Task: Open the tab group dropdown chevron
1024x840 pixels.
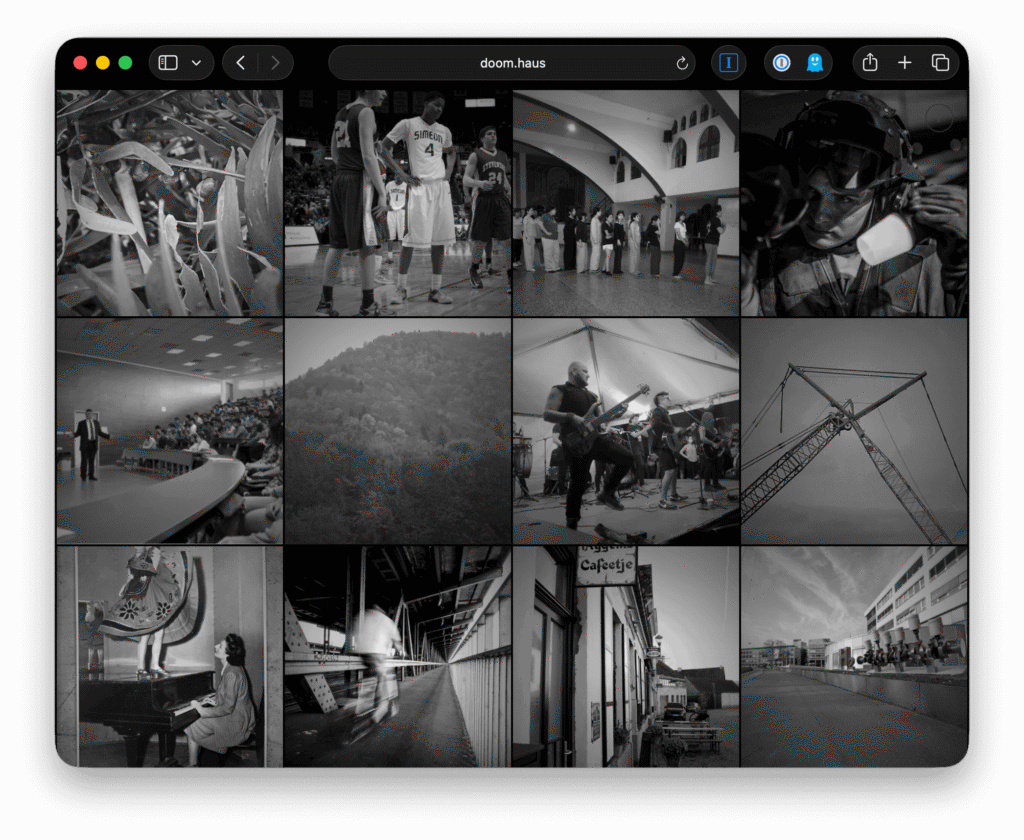Action: tap(196, 63)
